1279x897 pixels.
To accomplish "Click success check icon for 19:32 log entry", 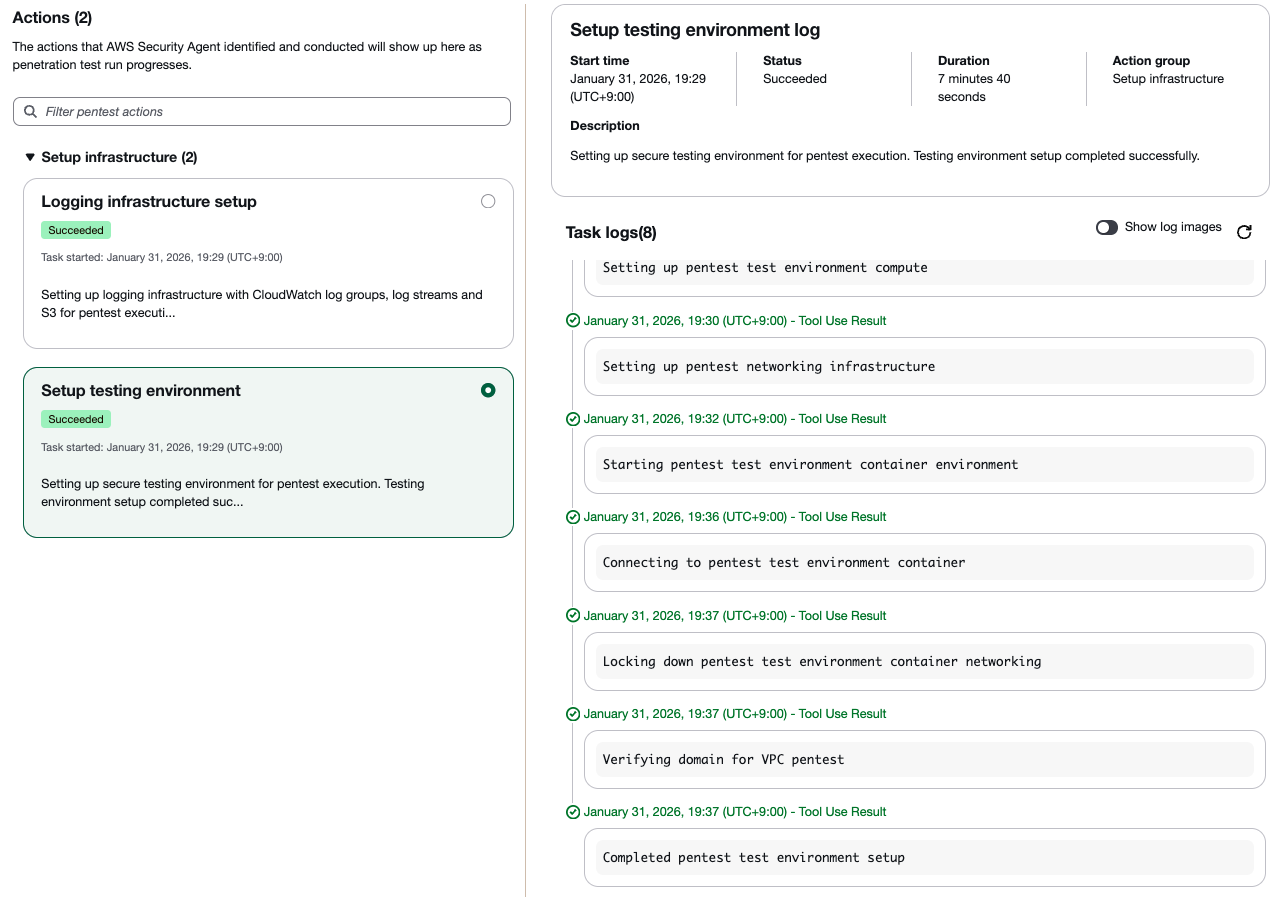I will pyautogui.click(x=573, y=419).
